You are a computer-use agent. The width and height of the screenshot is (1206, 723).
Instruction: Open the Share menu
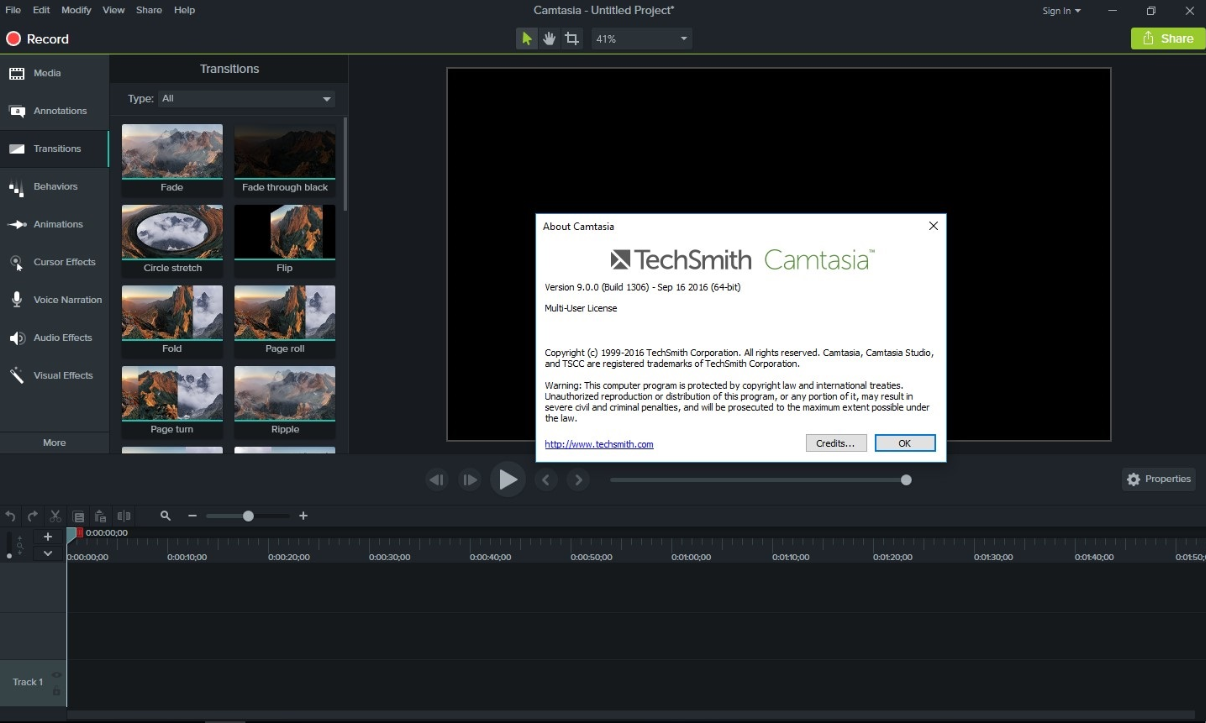(x=149, y=10)
